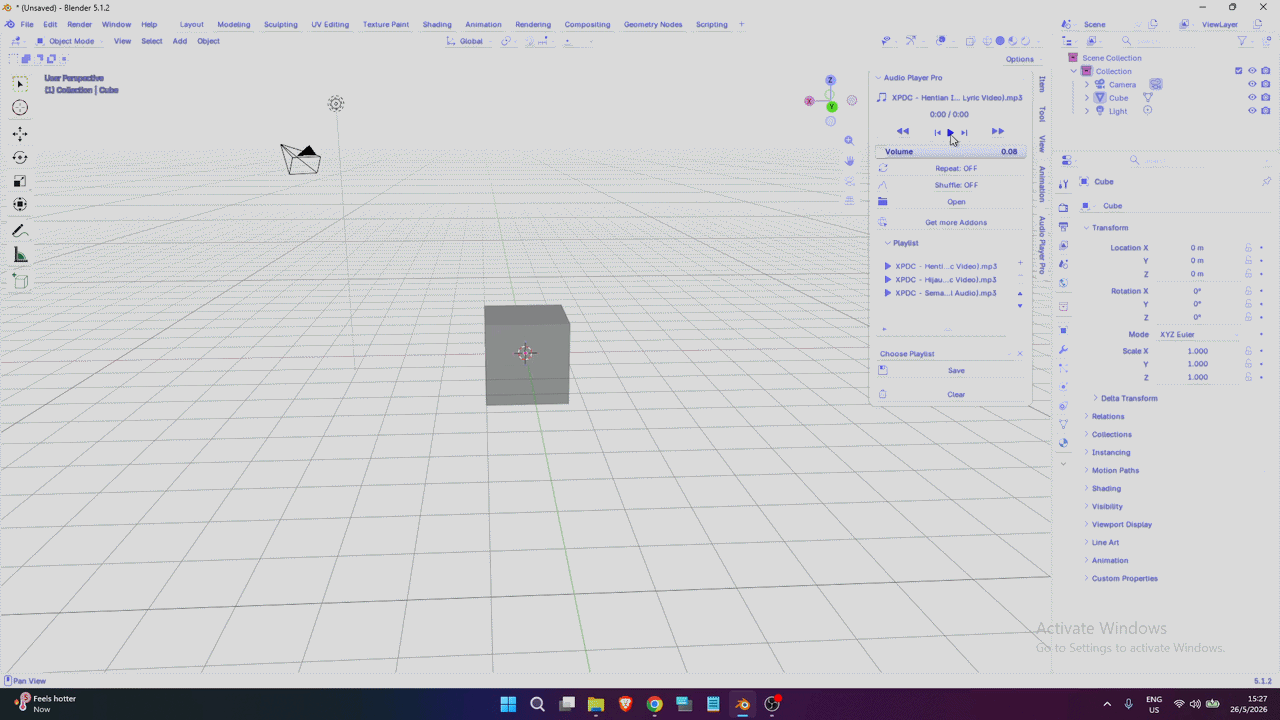Open the XYZ Euler mode dropdown
The image size is (1280, 720).
click(x=1199, y=334)
